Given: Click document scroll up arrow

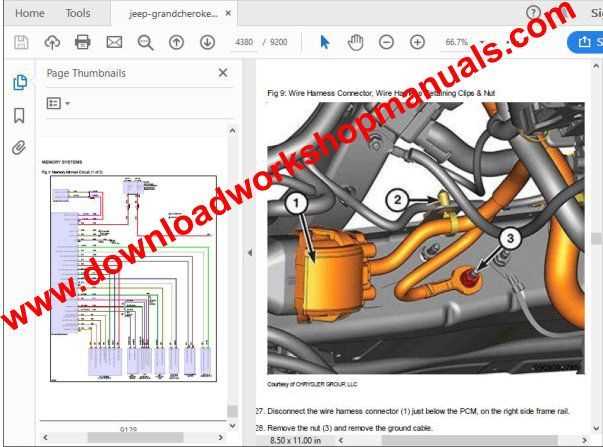Looking at the screenshot, I should coord(596,66).
